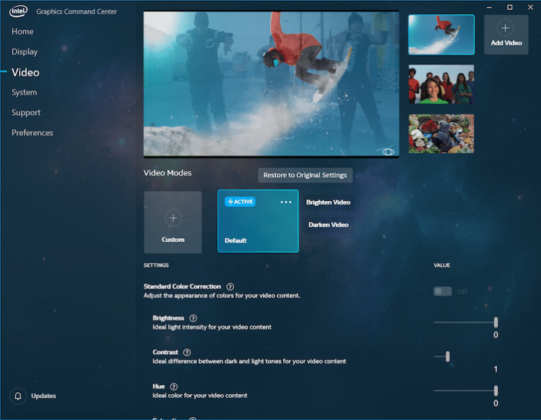Open the Preferences page
The height and width of the screenshot is (420, 541).
(32, 133)
